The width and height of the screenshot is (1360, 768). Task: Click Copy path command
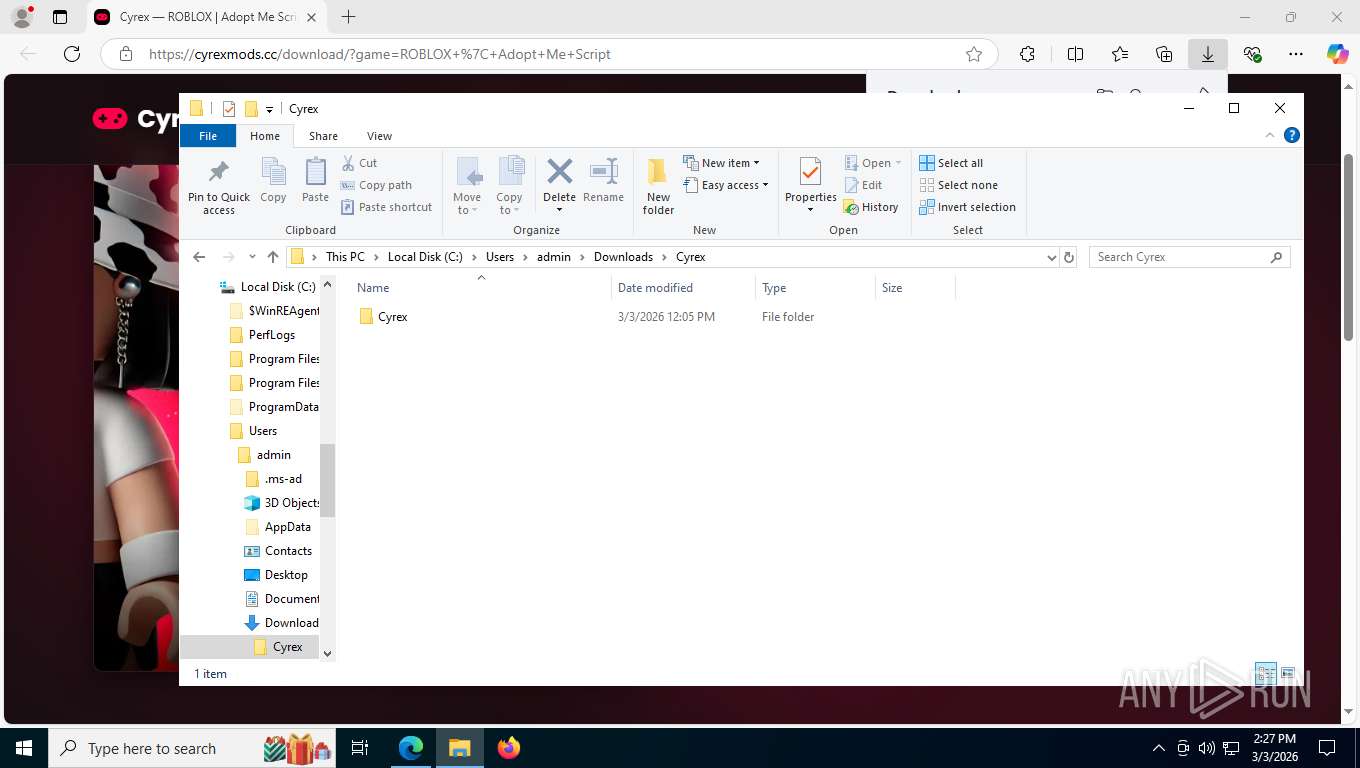click(x=376, y=185)
